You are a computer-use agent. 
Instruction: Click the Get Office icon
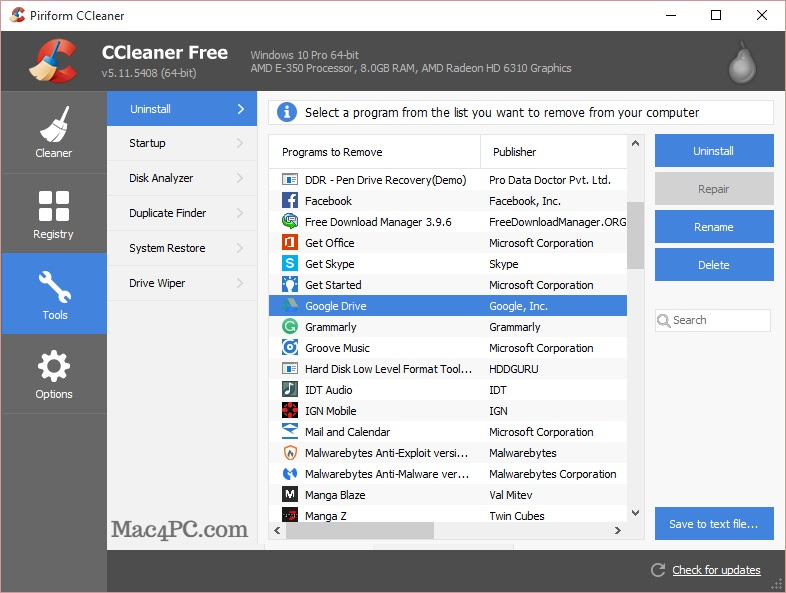pyautogui.click(x=290, y=243)
